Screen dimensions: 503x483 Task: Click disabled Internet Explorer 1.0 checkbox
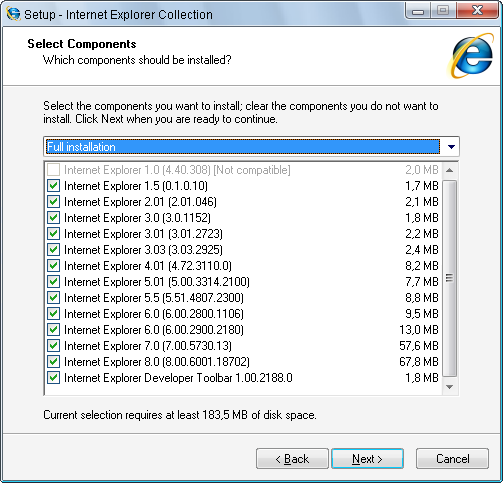53,170
